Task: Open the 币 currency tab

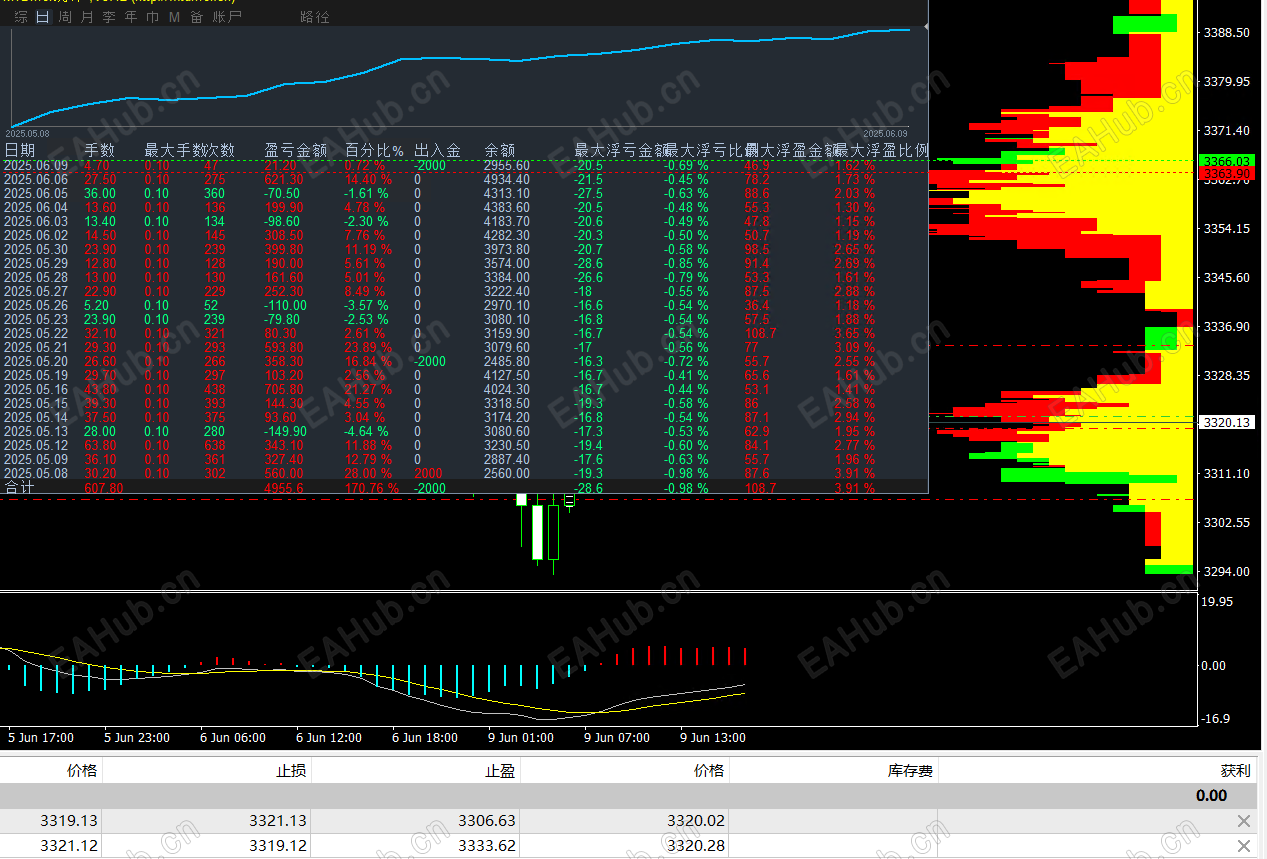Action: tap(152, 17)
